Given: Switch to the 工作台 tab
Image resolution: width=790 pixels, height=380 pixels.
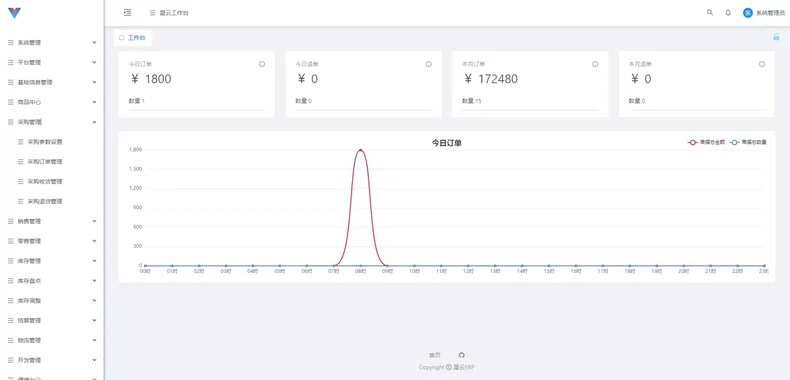Looking at the screenshot, I should click(x=133, y=38).
